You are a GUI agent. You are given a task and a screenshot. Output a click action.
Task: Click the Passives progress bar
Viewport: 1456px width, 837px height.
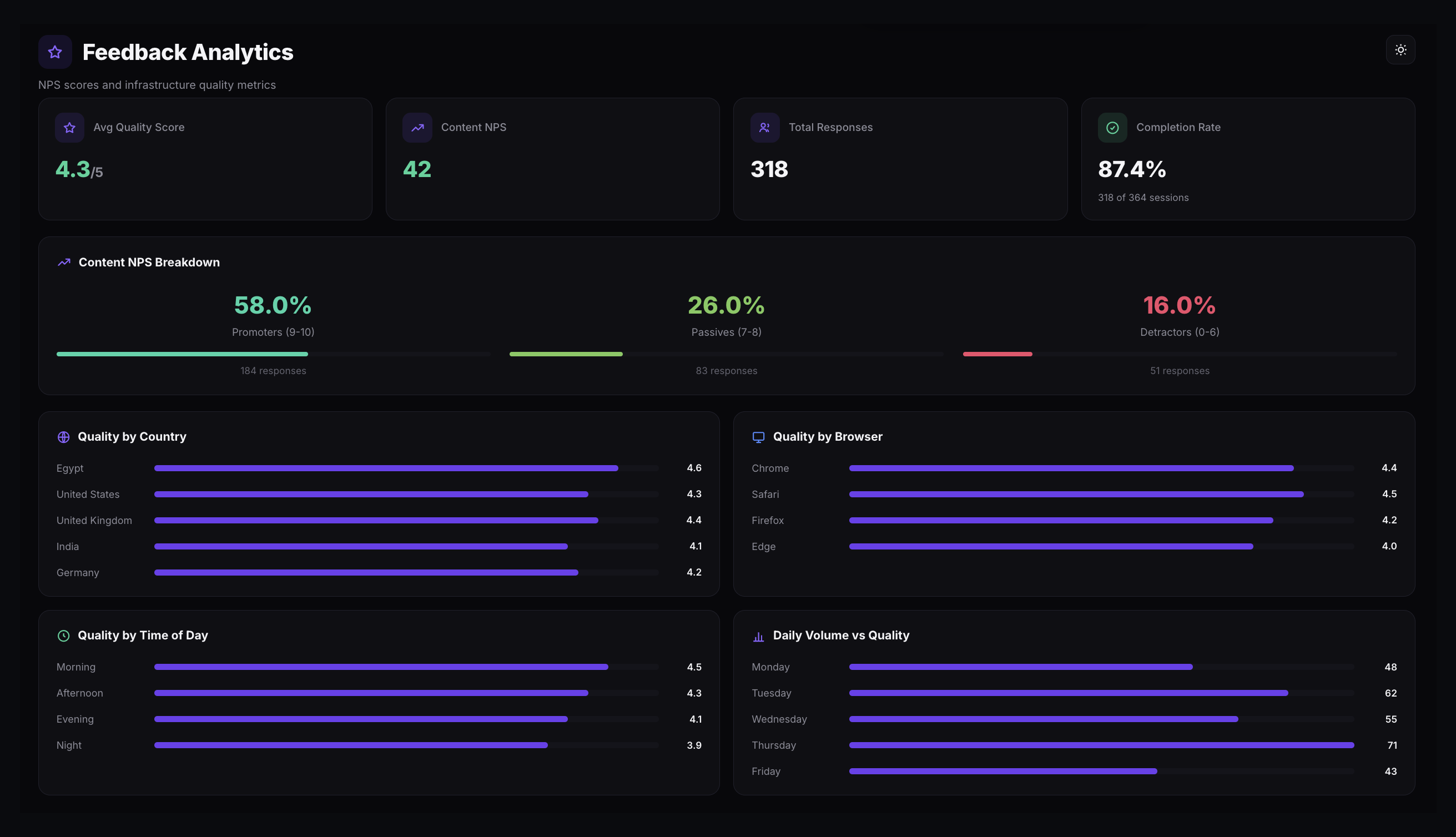[727, 354]
